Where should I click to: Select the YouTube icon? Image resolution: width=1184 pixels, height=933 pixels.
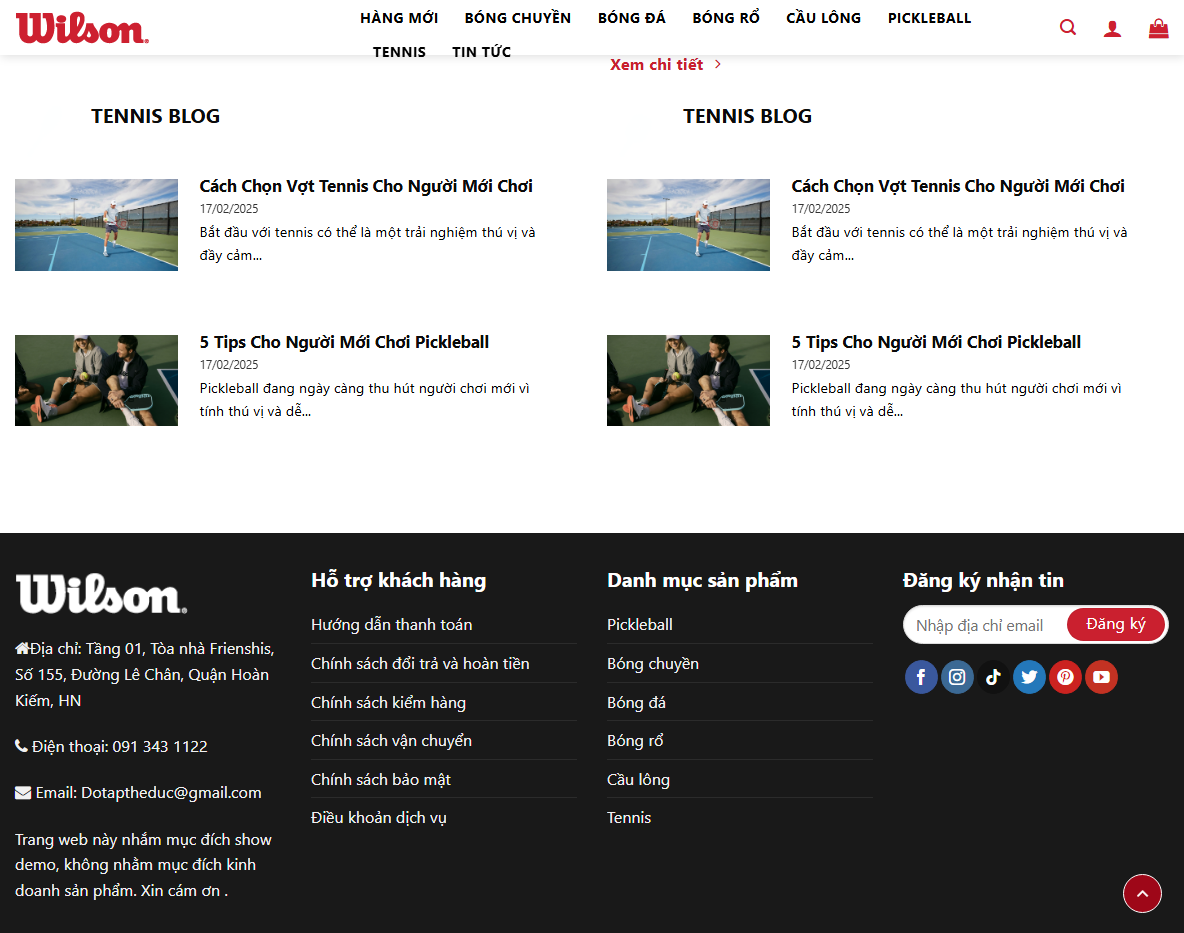pos(1101,677)
